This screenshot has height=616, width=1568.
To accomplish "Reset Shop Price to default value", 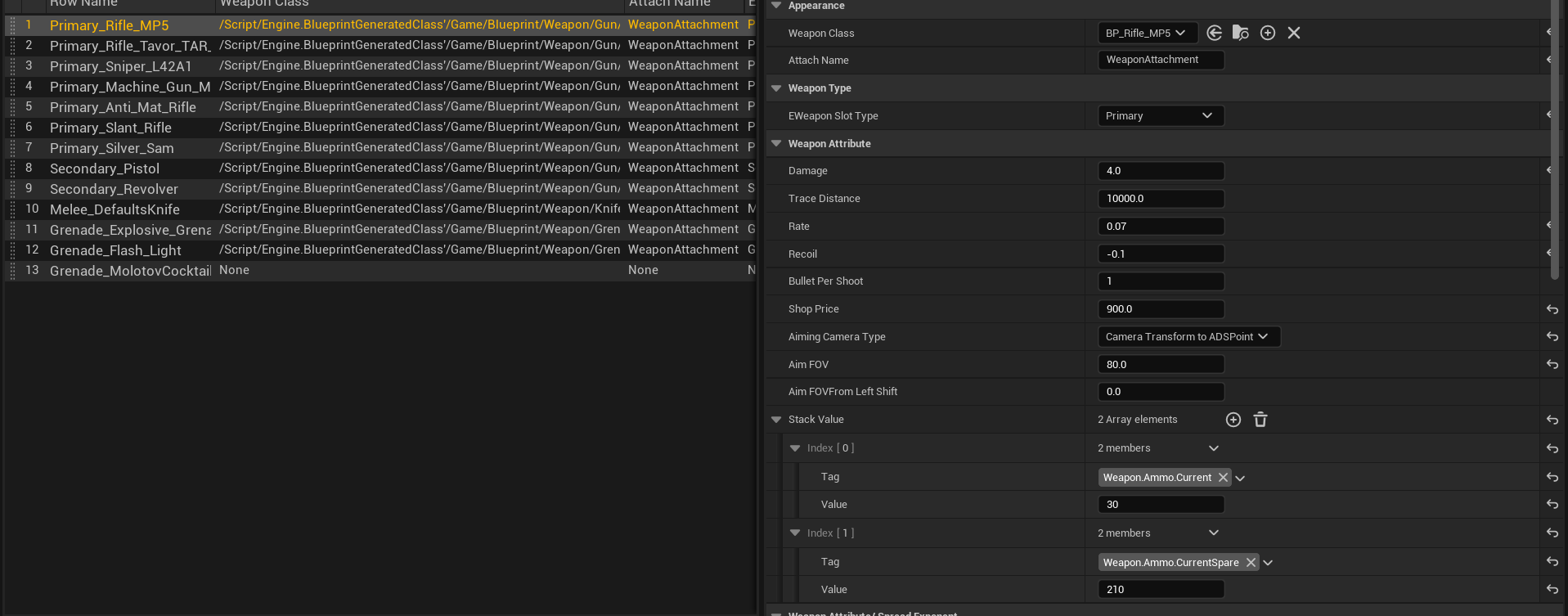I will 1552,309.
